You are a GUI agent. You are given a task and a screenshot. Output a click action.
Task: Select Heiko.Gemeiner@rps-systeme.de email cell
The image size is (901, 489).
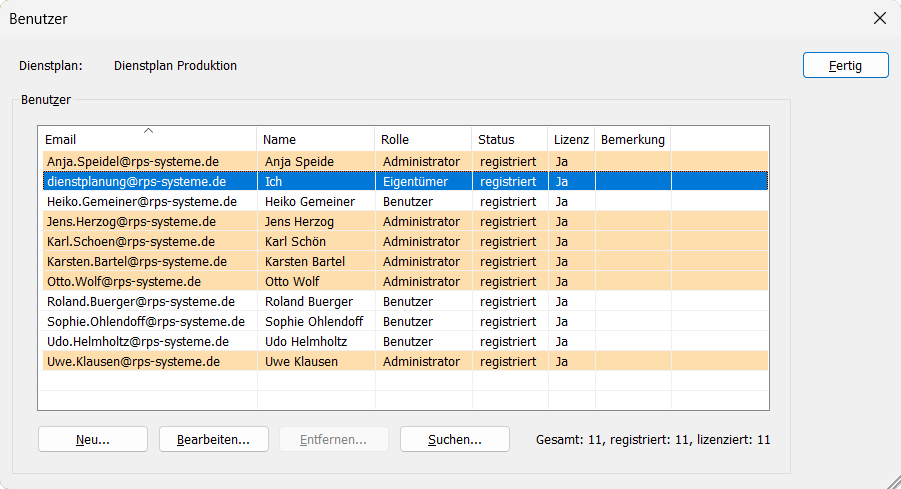[x=149, y=202]
